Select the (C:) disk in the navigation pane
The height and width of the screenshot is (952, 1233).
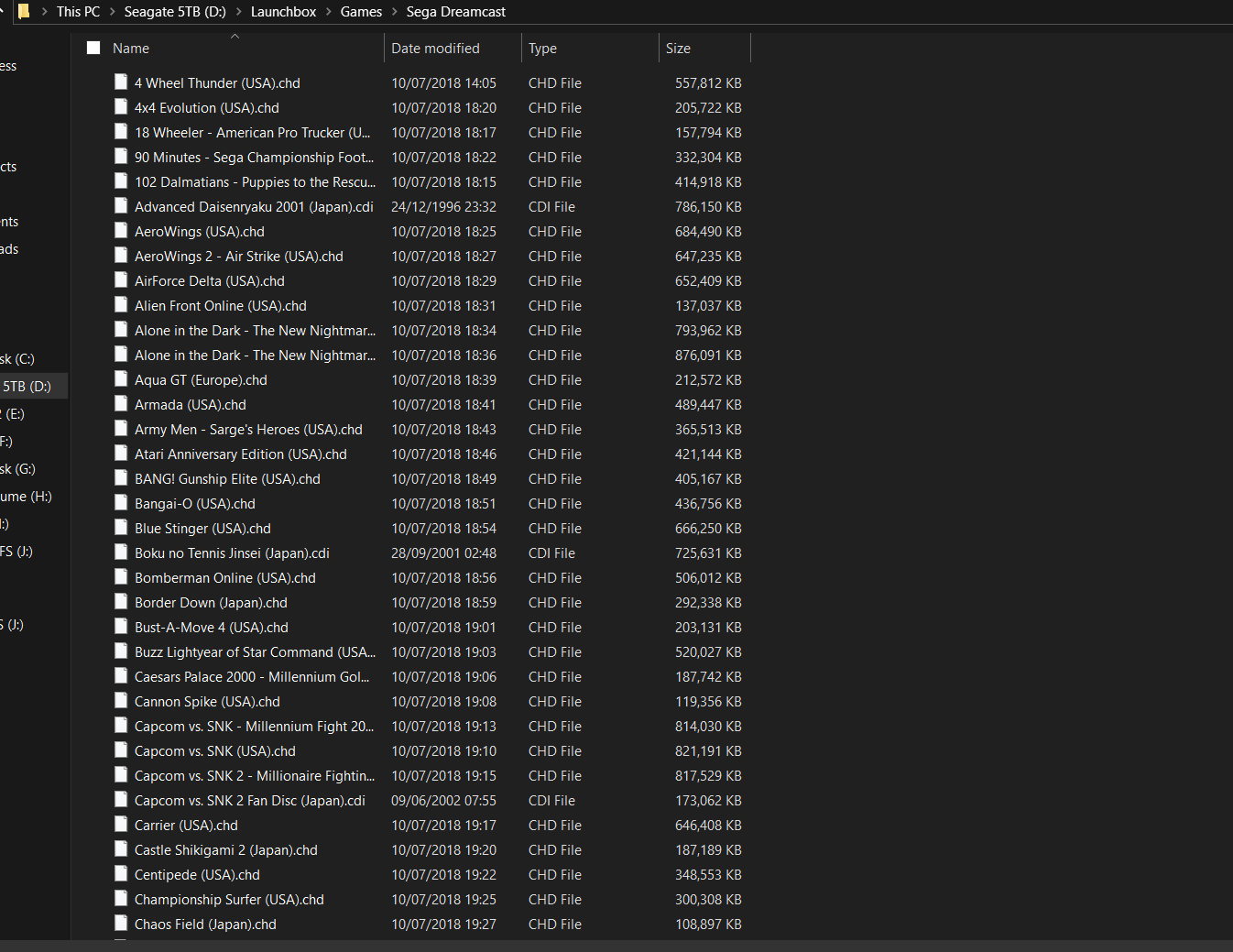[x=18, y=359]
